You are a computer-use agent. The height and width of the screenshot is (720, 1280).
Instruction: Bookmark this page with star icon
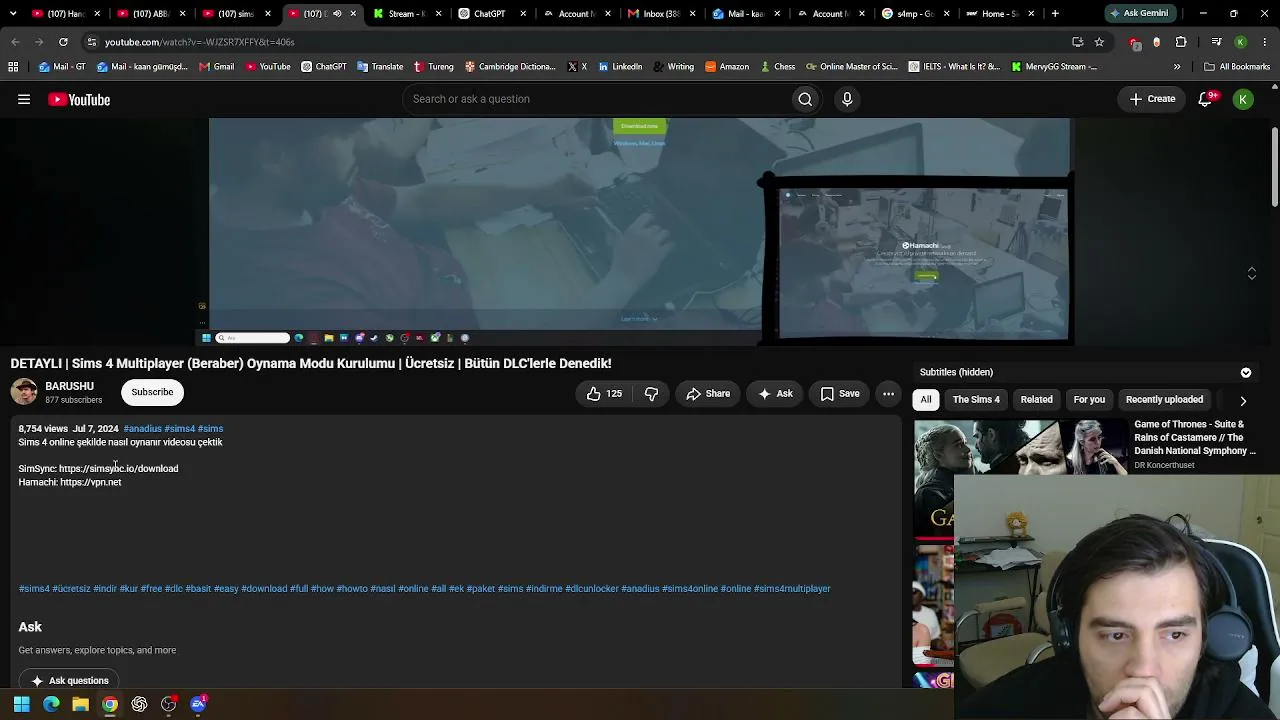(x=1099, y=42)
